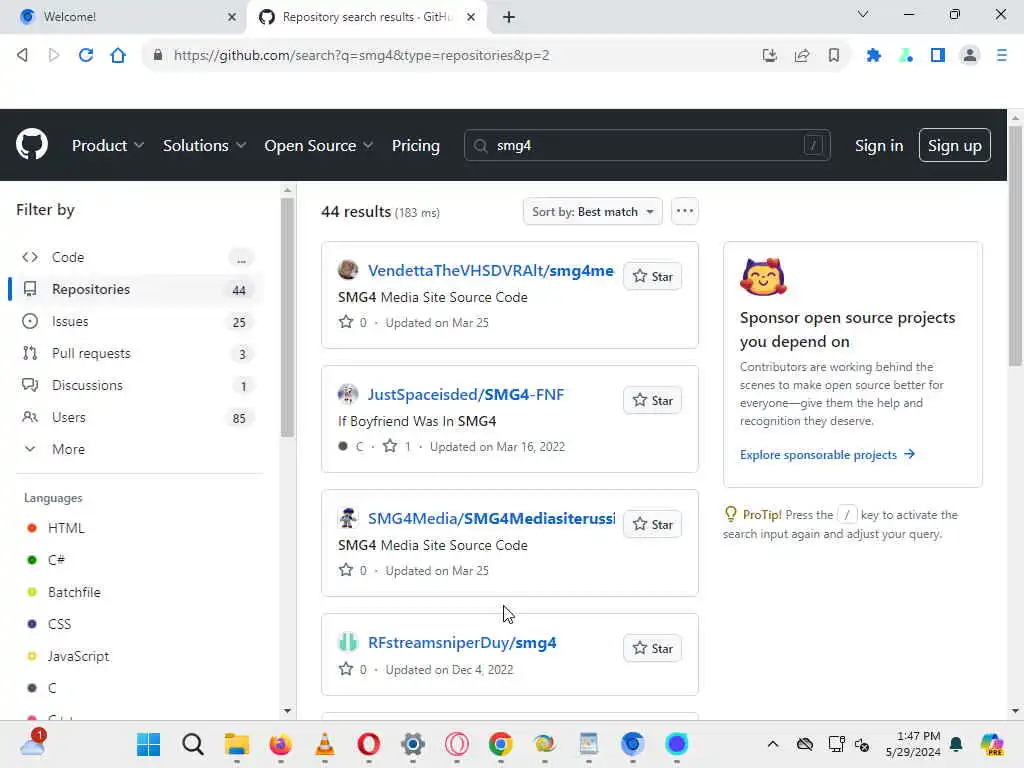Star the VendettaTheVHSDVRAlt/smg4me repository
The width and height of the screenshot is (1024, 768).
click(652, 276)
